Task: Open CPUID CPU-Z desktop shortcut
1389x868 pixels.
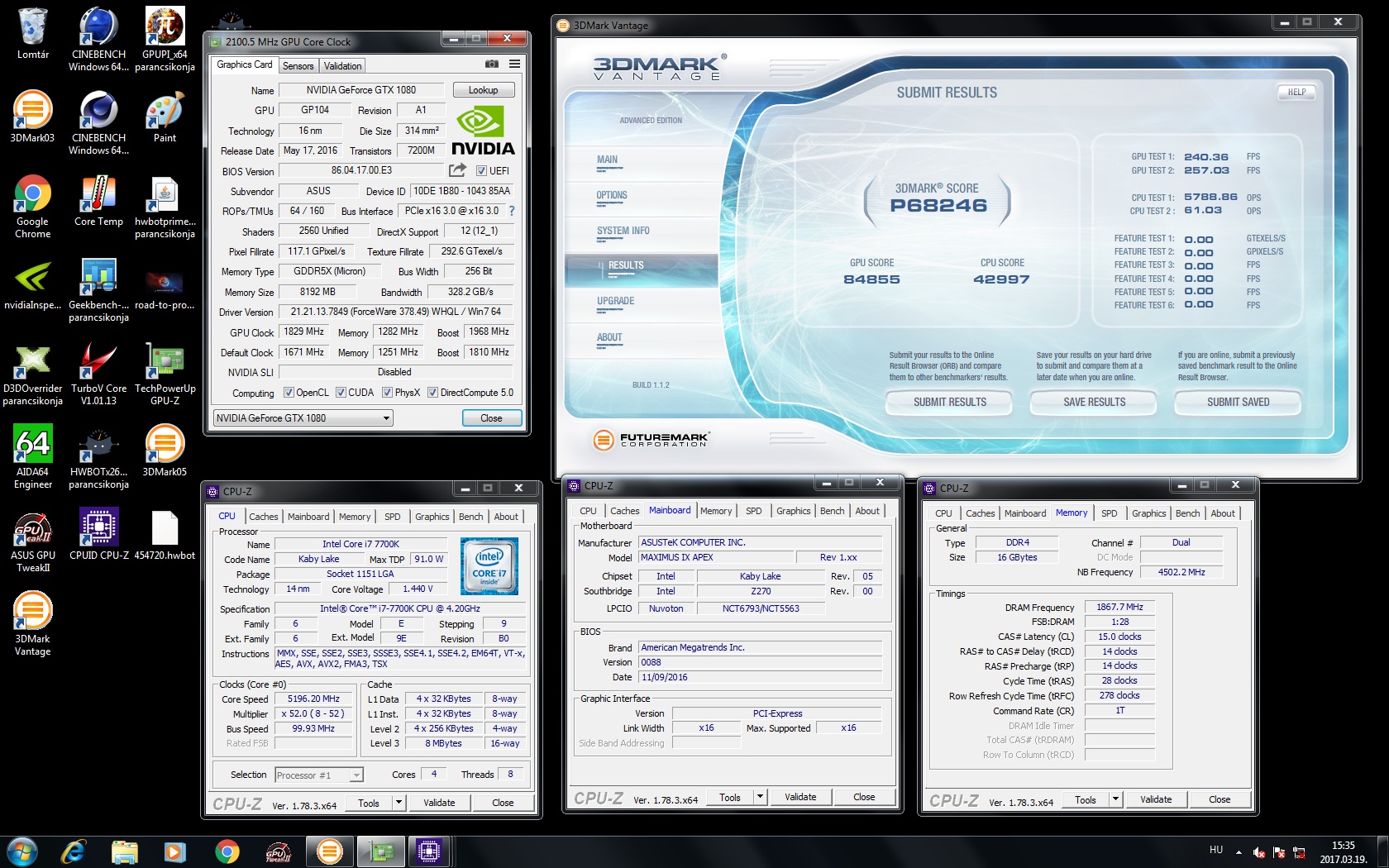Action: click(x=98, y=534)
